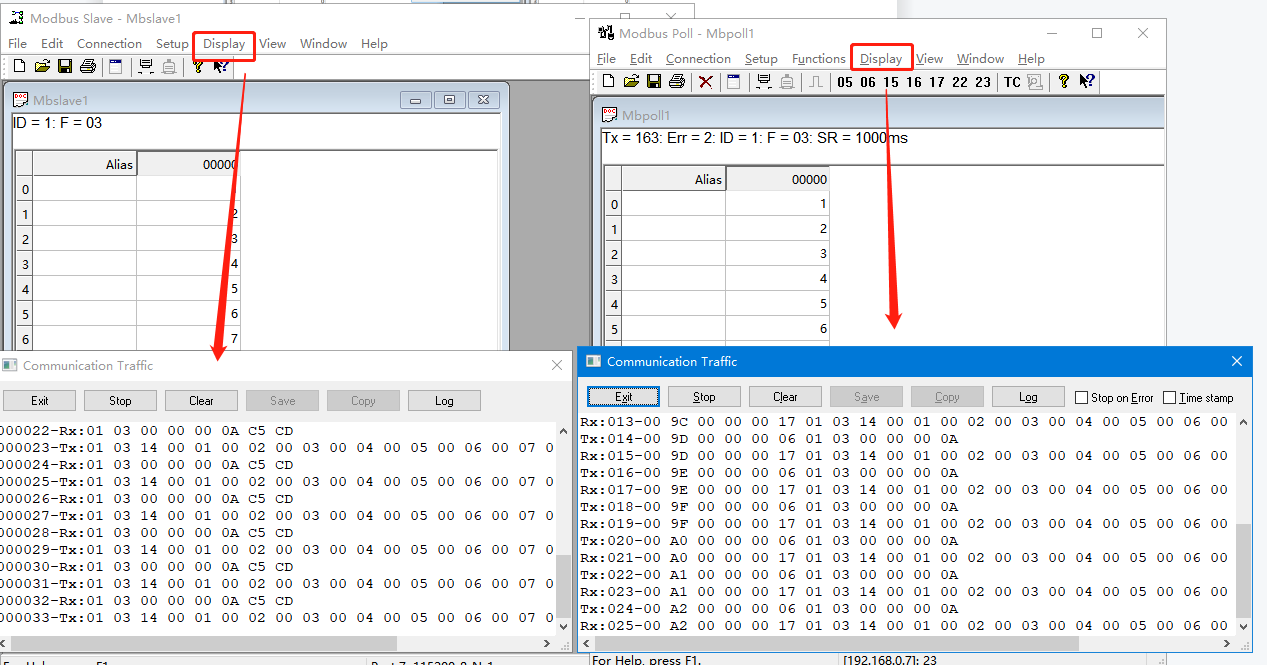Toggle the Time stamp checkbox
1267x665 pixels.
click(1169, 397)
